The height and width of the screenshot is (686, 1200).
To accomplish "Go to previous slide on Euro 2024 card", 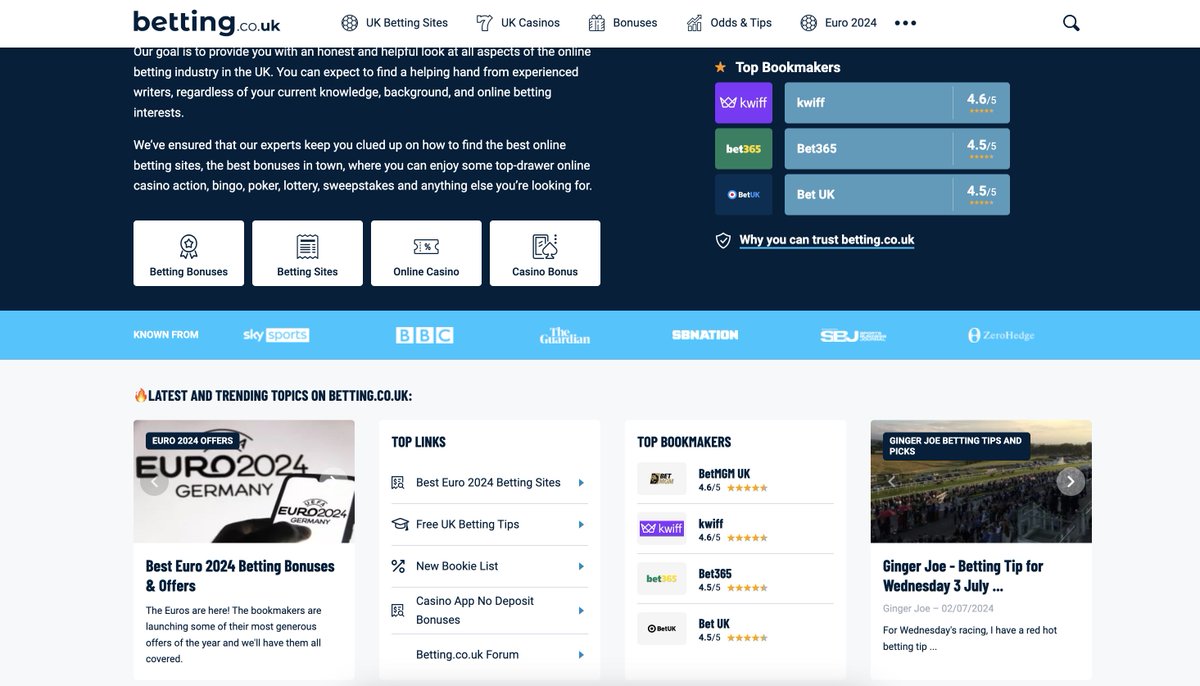I will pos(154,482).
